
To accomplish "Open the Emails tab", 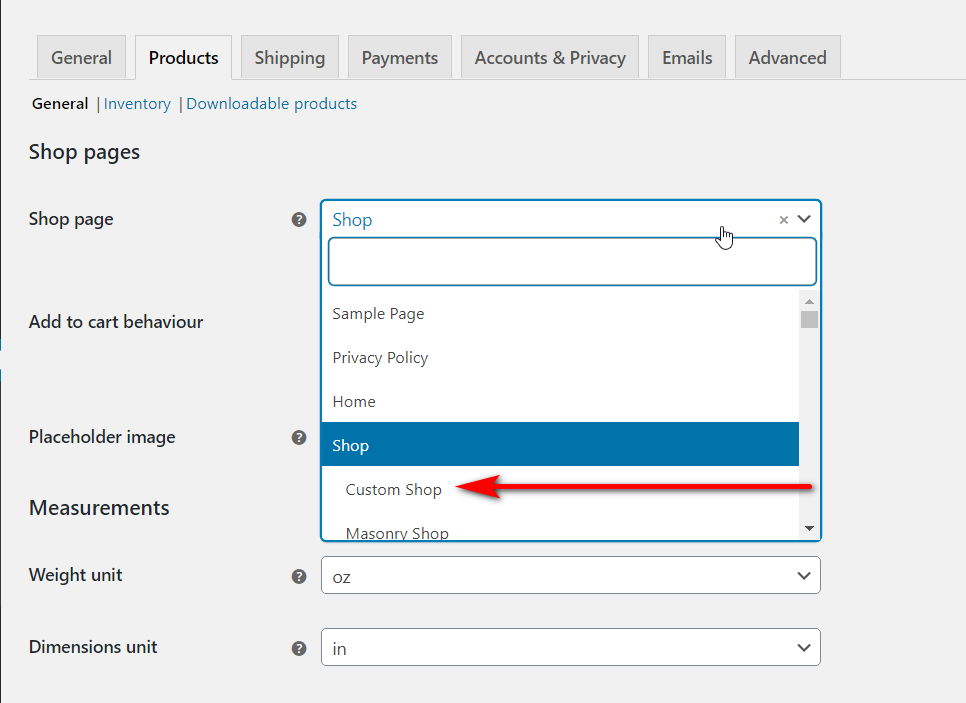I will [x=687, y=57].
